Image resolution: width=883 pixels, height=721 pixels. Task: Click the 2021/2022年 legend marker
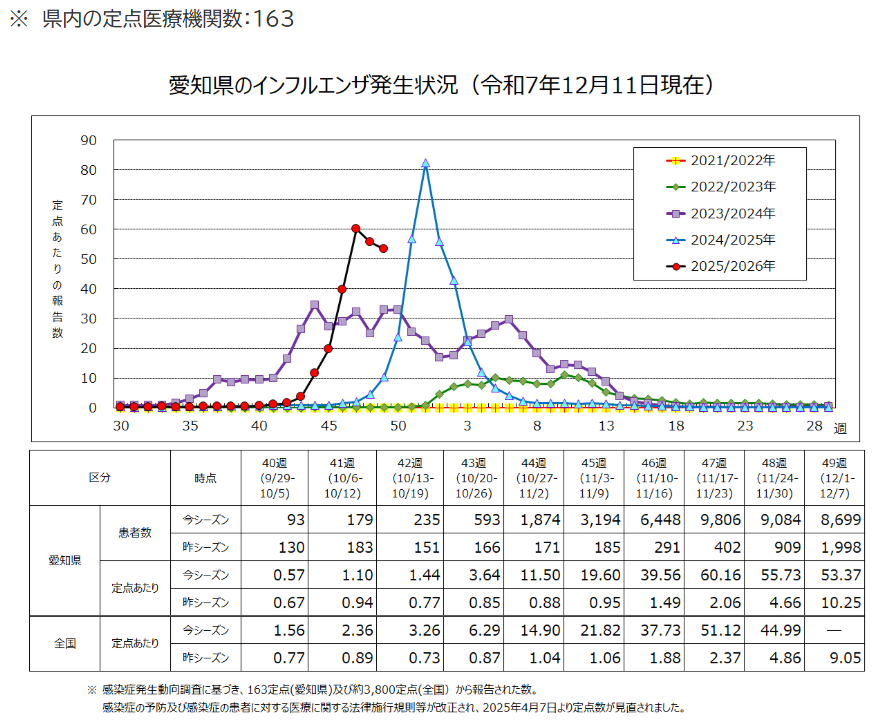(676, 160)
